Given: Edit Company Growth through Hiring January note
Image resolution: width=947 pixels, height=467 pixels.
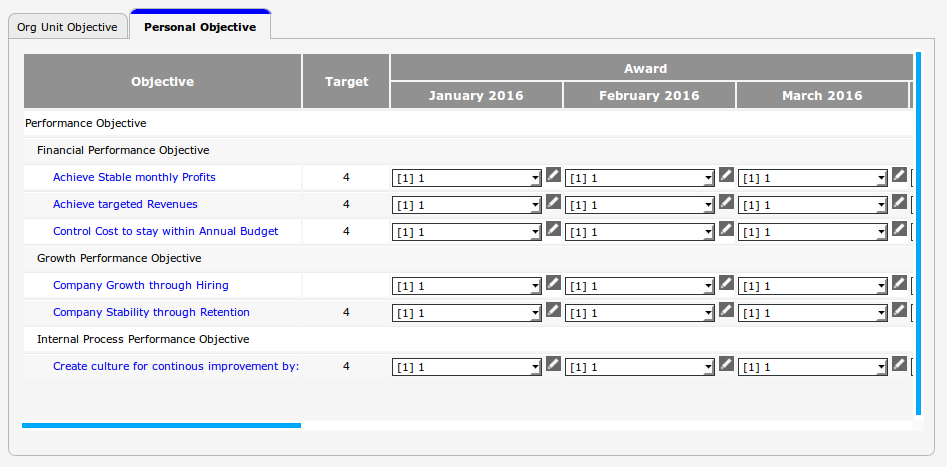Looking at the screenshot, I should [x=553, y=283].
